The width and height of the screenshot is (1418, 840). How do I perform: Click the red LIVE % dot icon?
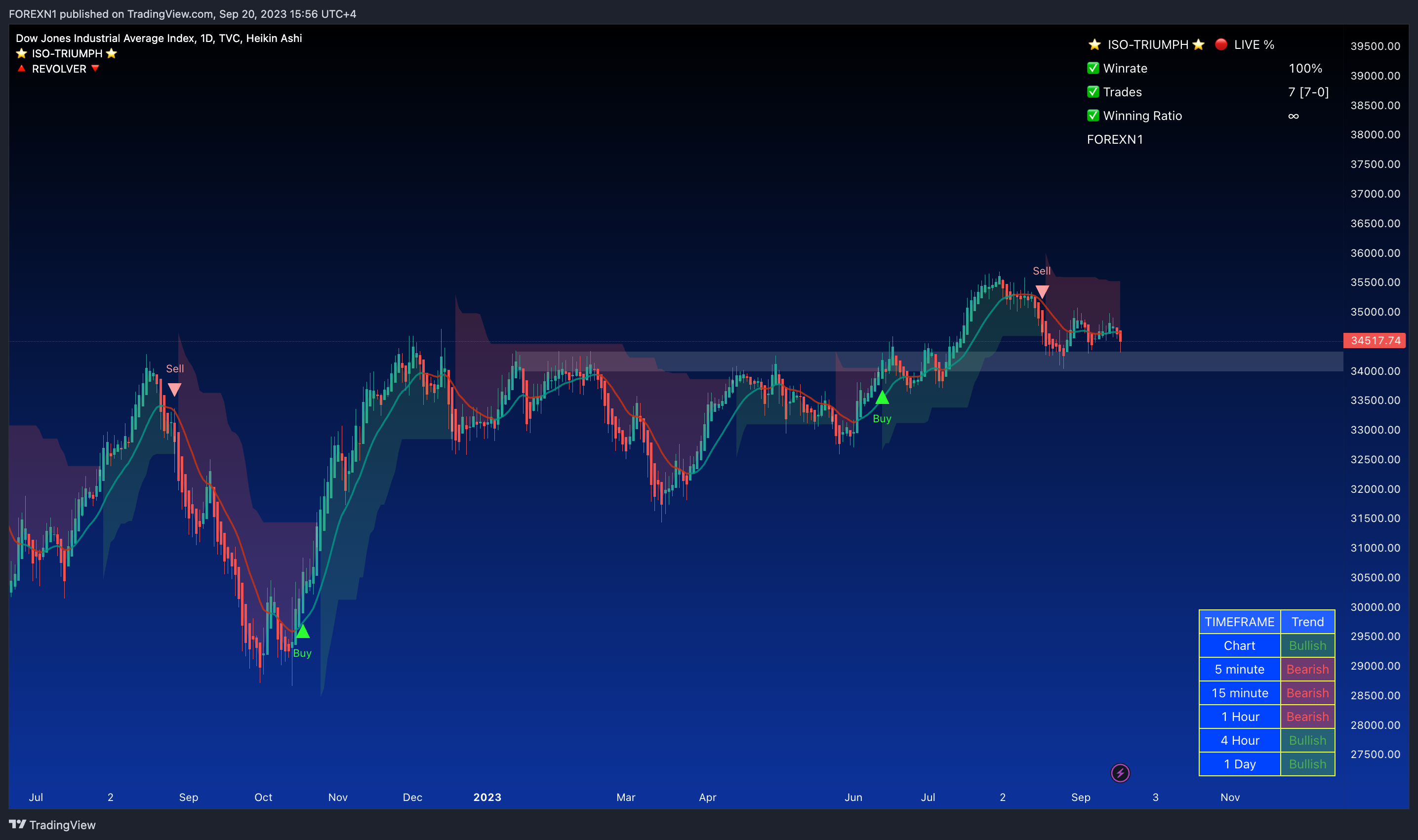click(x=1221, y=45)
